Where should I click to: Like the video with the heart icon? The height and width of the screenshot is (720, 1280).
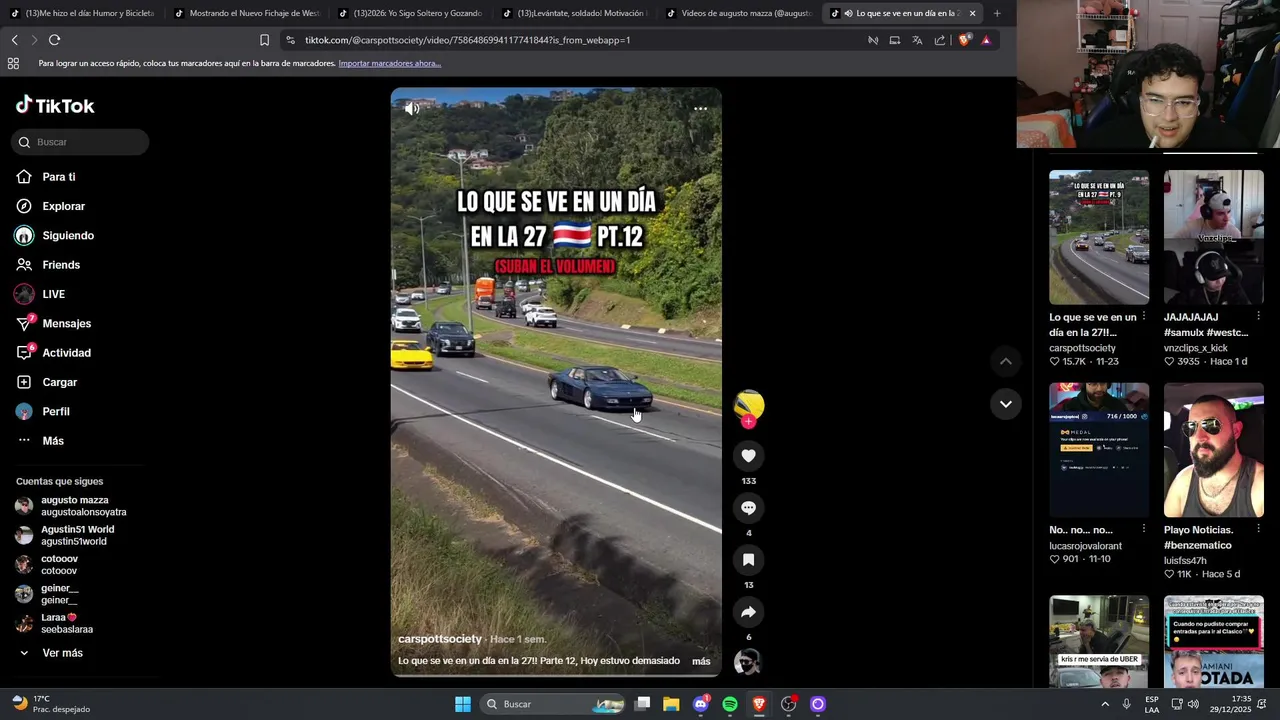click(748, 456)
